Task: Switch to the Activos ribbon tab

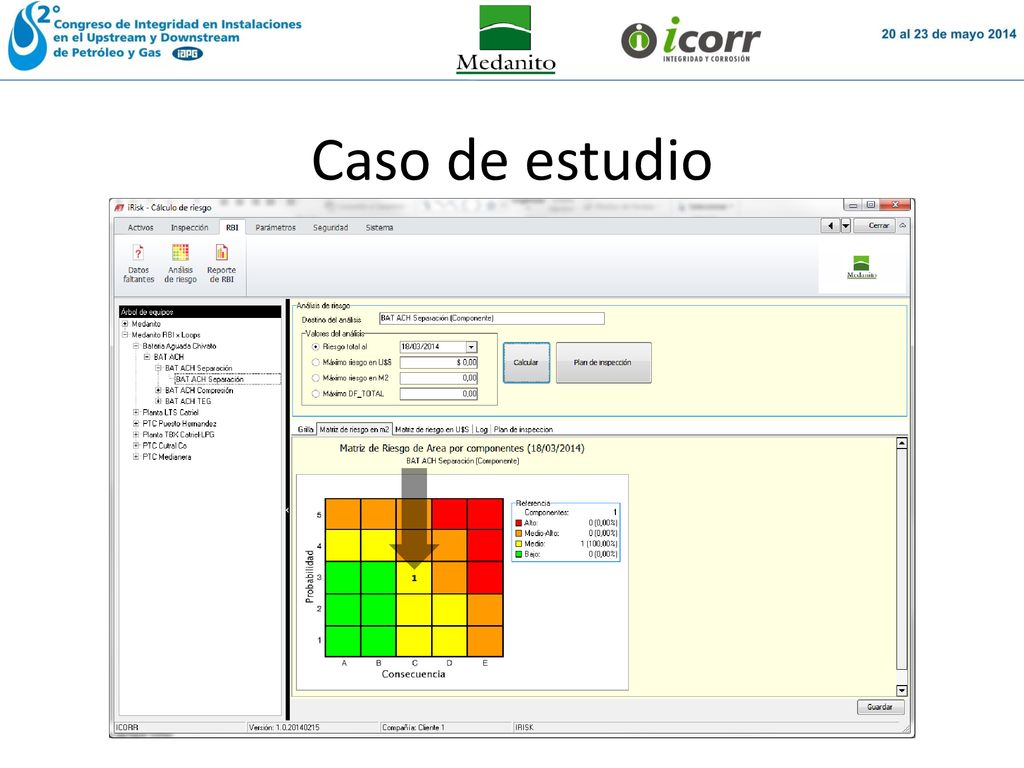Action: tap(140, 227)
